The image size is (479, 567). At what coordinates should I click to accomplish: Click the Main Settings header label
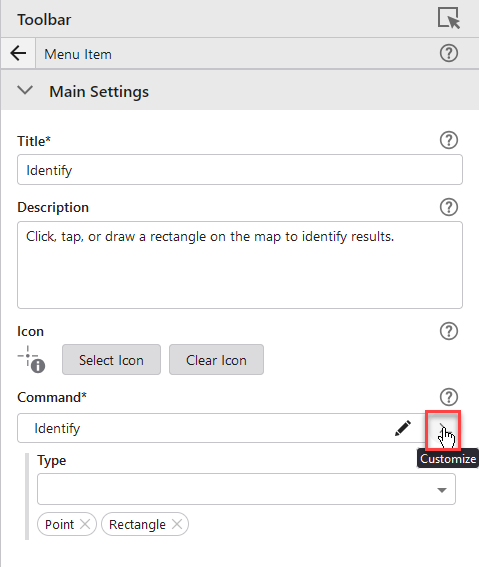99,91
